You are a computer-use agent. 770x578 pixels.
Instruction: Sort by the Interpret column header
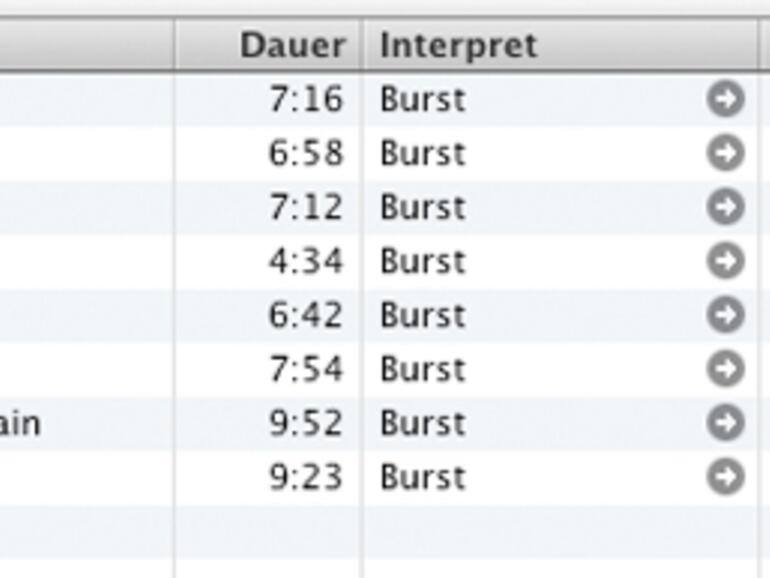(459, 45)
